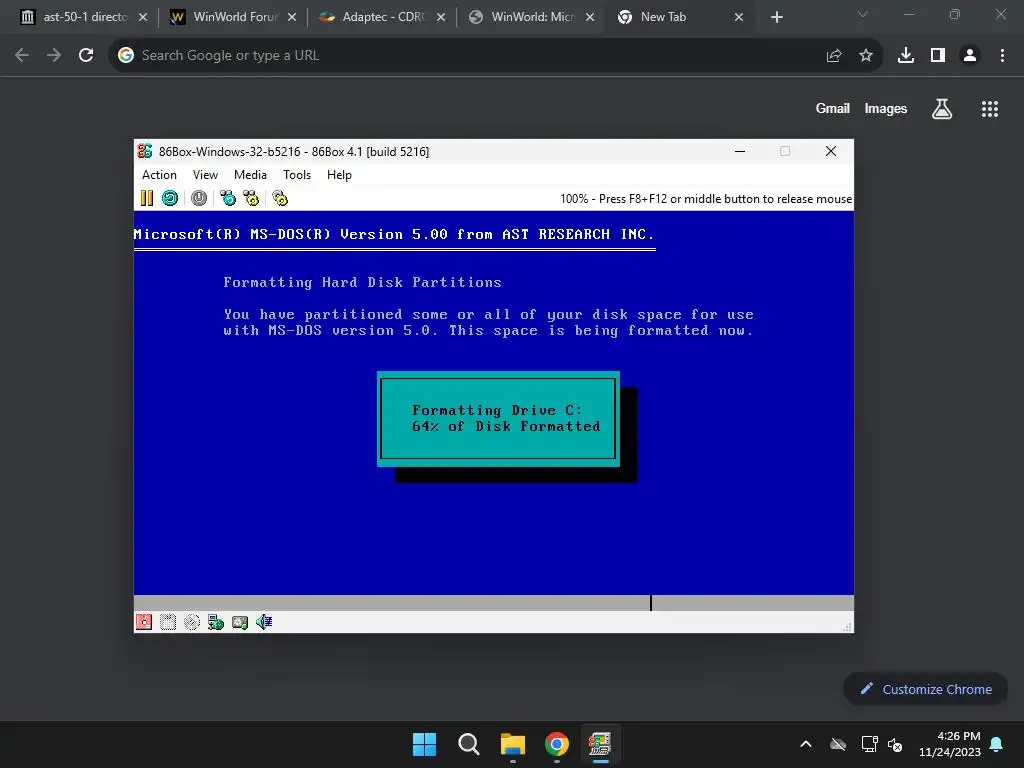Open the notifications bell icon
The image size is (1024, 768).
(997, 744)
